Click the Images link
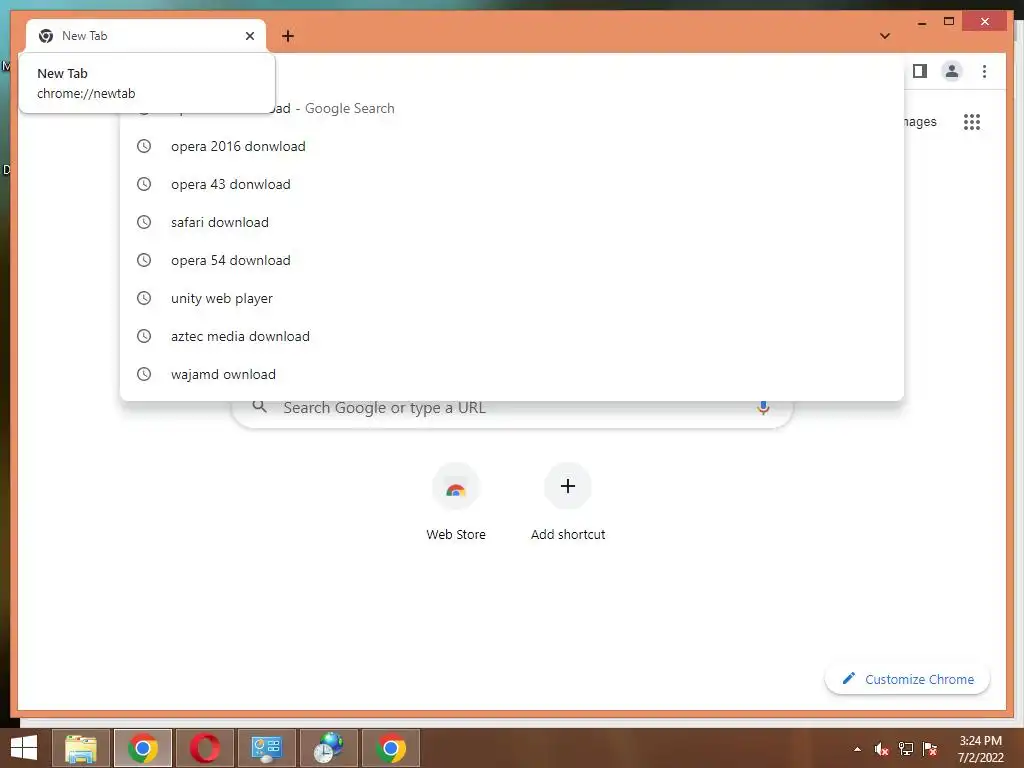Image resolution: width=1024 pixels, height=768 pixels. click(919, 121)
